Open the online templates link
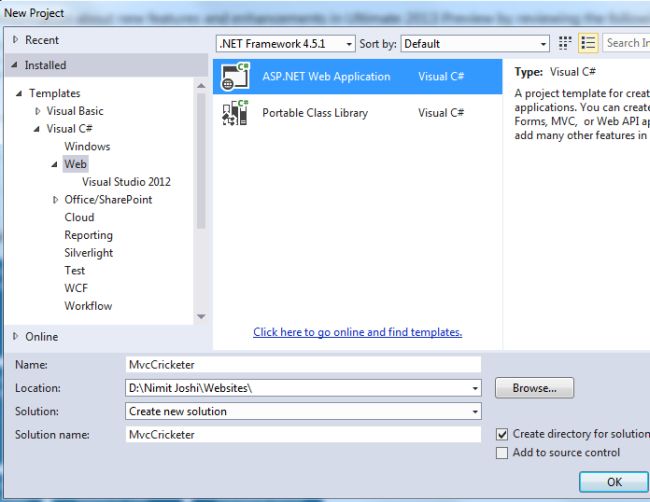This screenshot has height=502, width=650. pyautogui.click(x=357, y=332)
